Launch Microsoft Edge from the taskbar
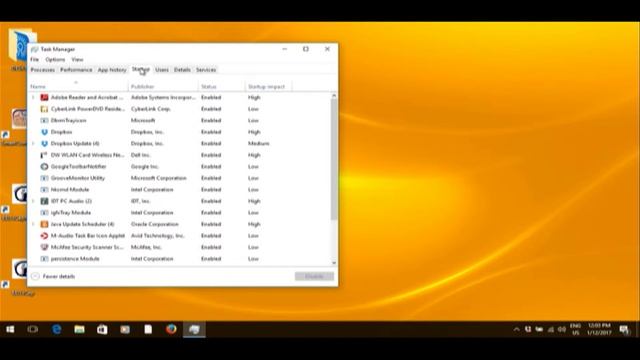The height and width of the screenshot is (360, 640). coord(56,329)
